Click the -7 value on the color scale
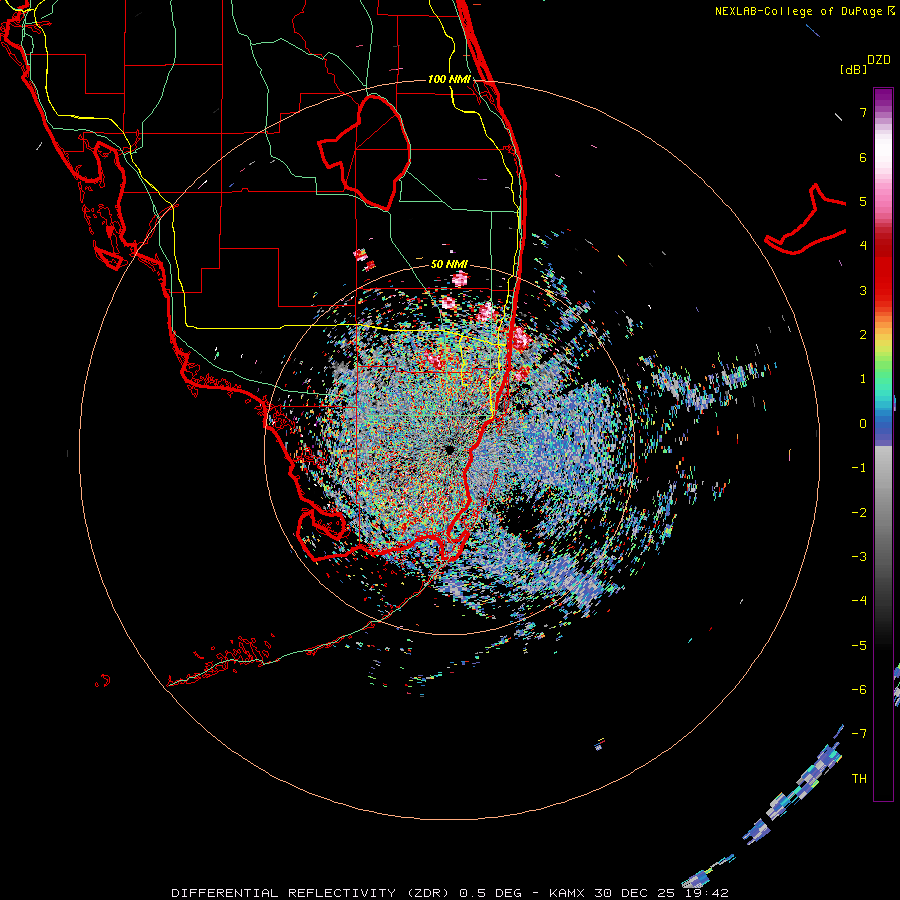The height and width of the screenshot is (900, 900). click(x=859, y=734)
